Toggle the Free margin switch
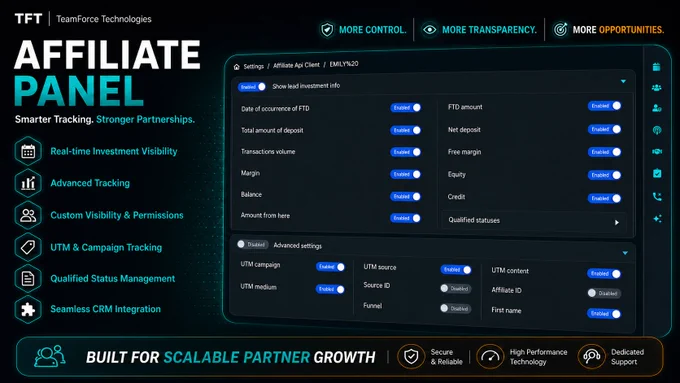The width and height of the screenshot is (680, 383). [x=605, y=152]
